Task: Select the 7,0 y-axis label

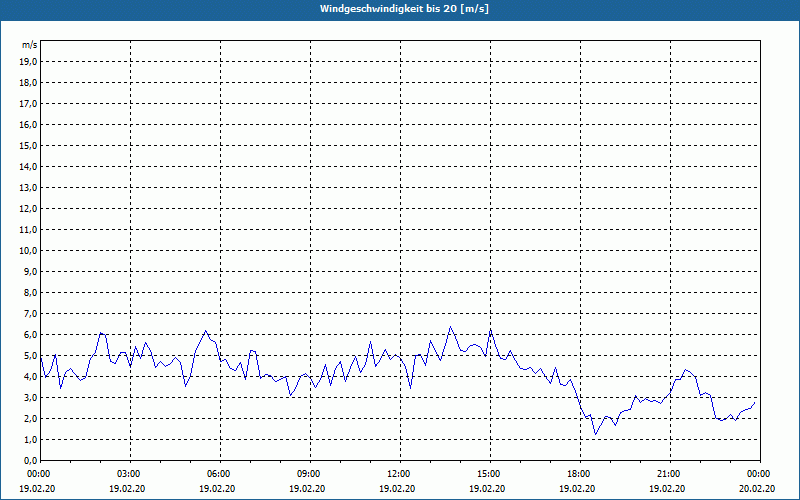Action: [30, 313]
